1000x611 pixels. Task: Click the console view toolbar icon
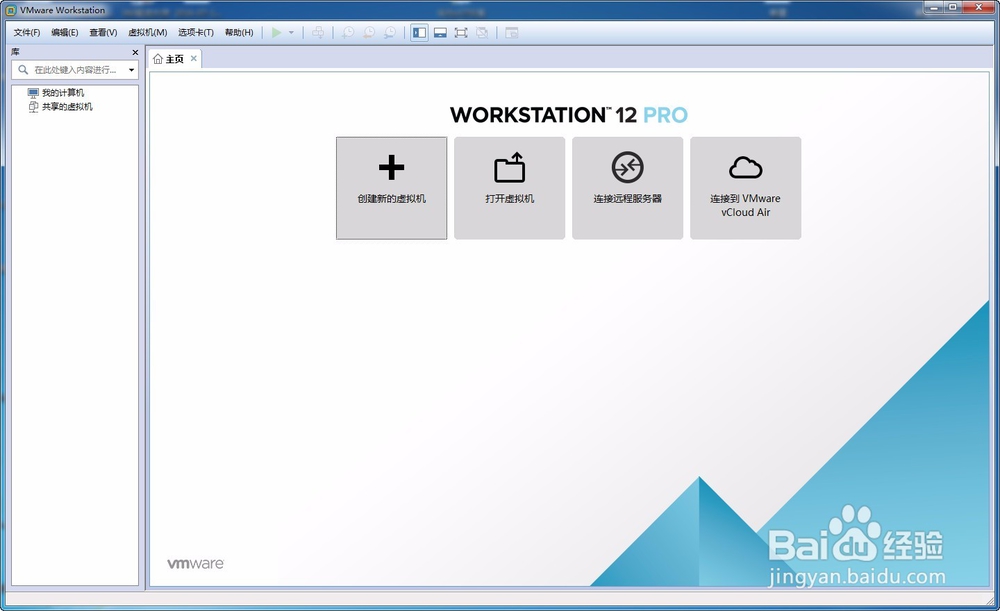coord(511,33)
